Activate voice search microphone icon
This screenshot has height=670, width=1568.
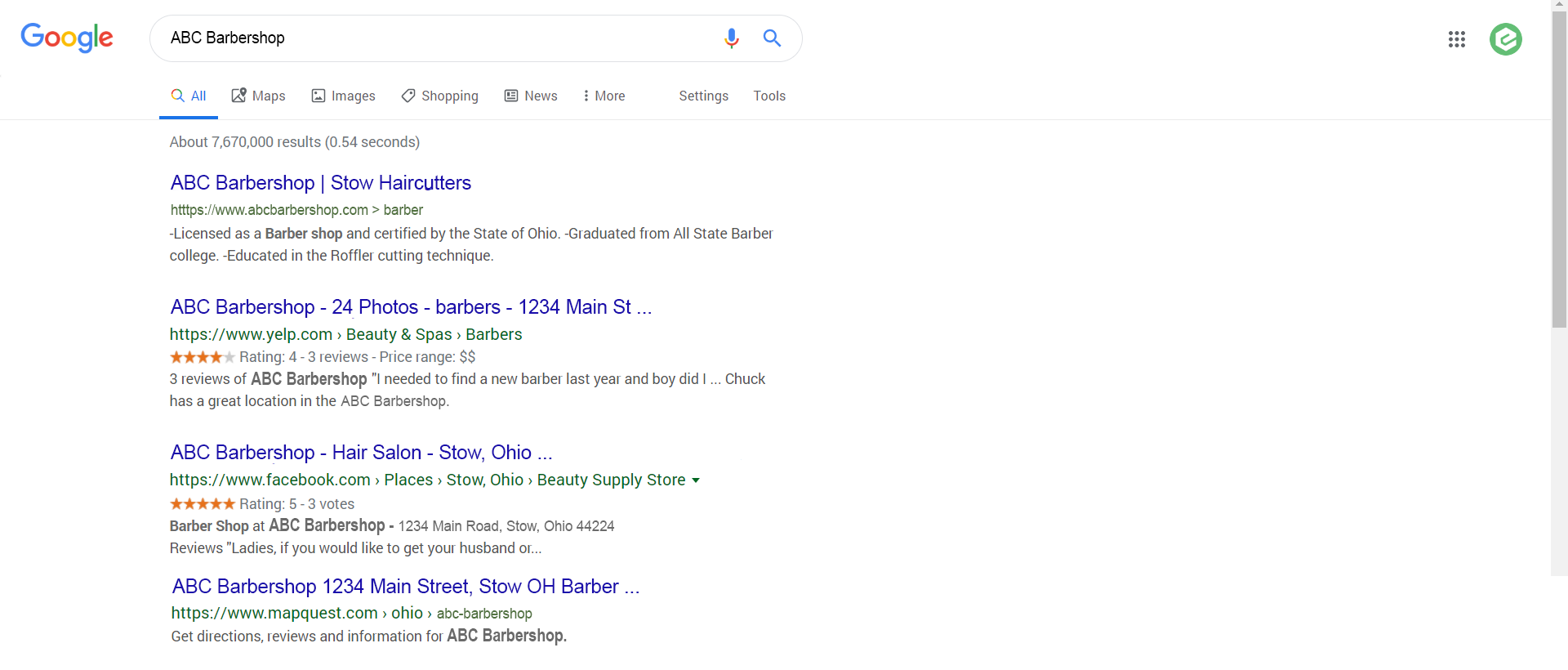732,38
